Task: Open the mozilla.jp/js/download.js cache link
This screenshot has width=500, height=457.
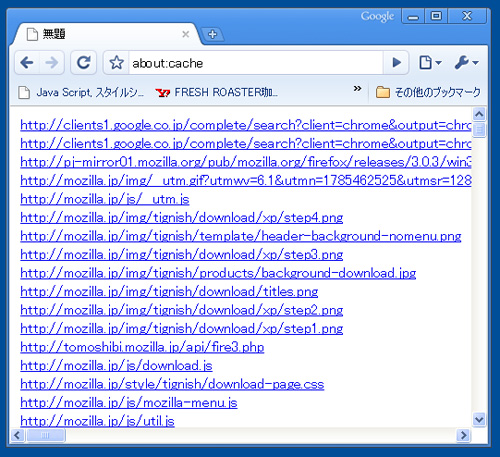Action: point(116,366)
